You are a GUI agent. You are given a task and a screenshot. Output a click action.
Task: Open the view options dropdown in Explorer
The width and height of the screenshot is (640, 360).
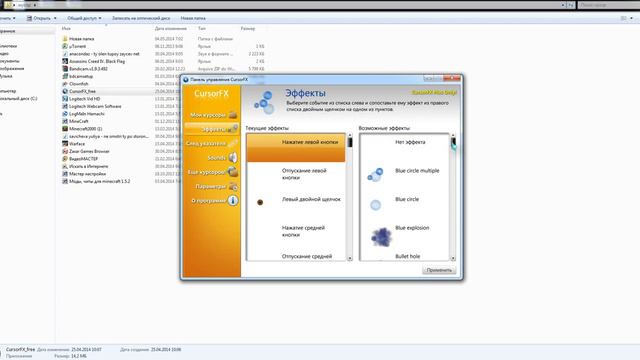(x=631, y=18)
